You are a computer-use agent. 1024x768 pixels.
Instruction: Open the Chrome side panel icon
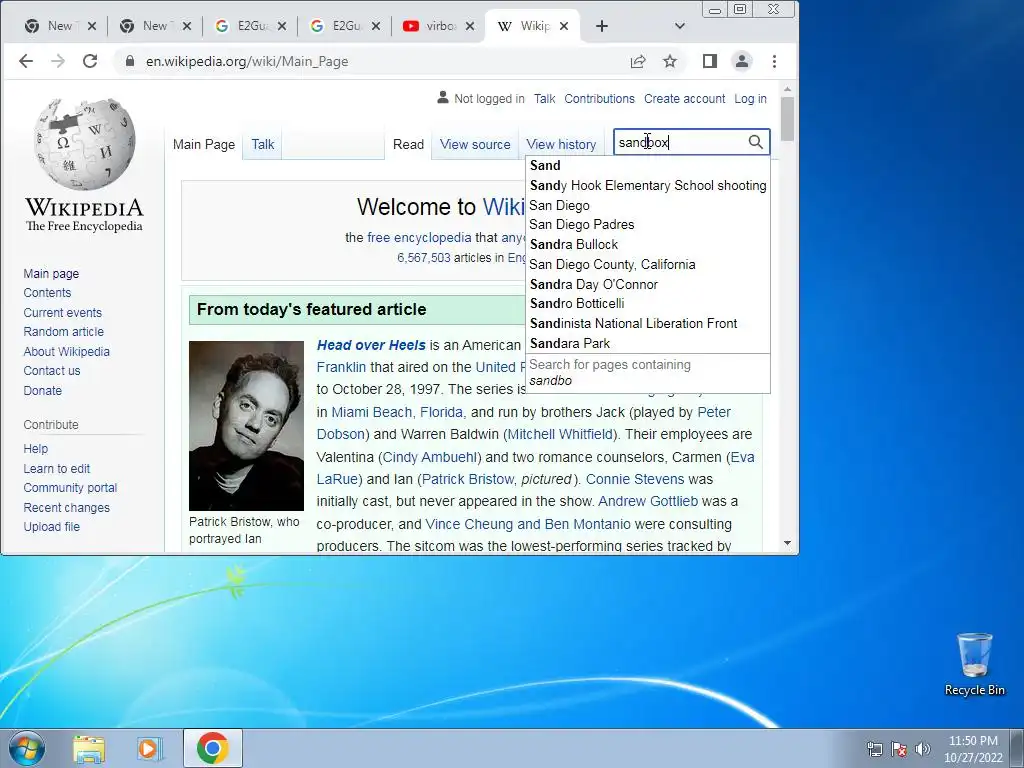[x=710, y=61]
